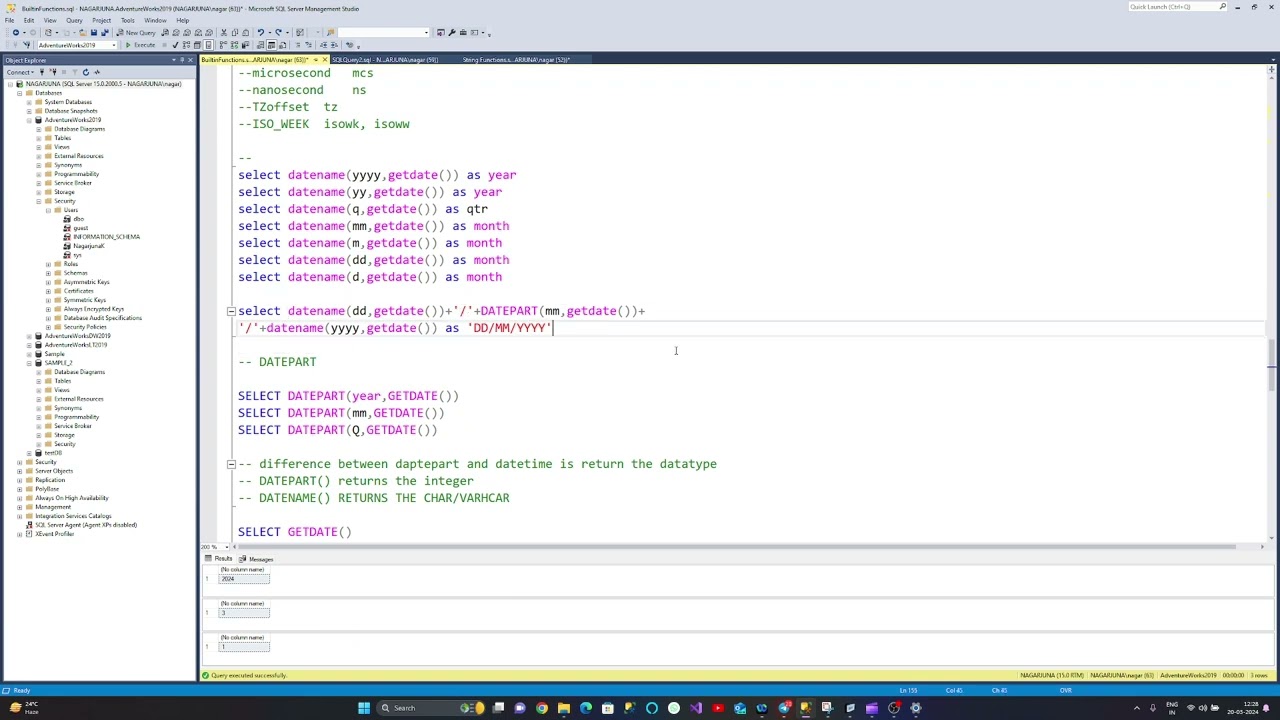
Task: Click the Navigate Backward arrow icon
Action: 15,32
